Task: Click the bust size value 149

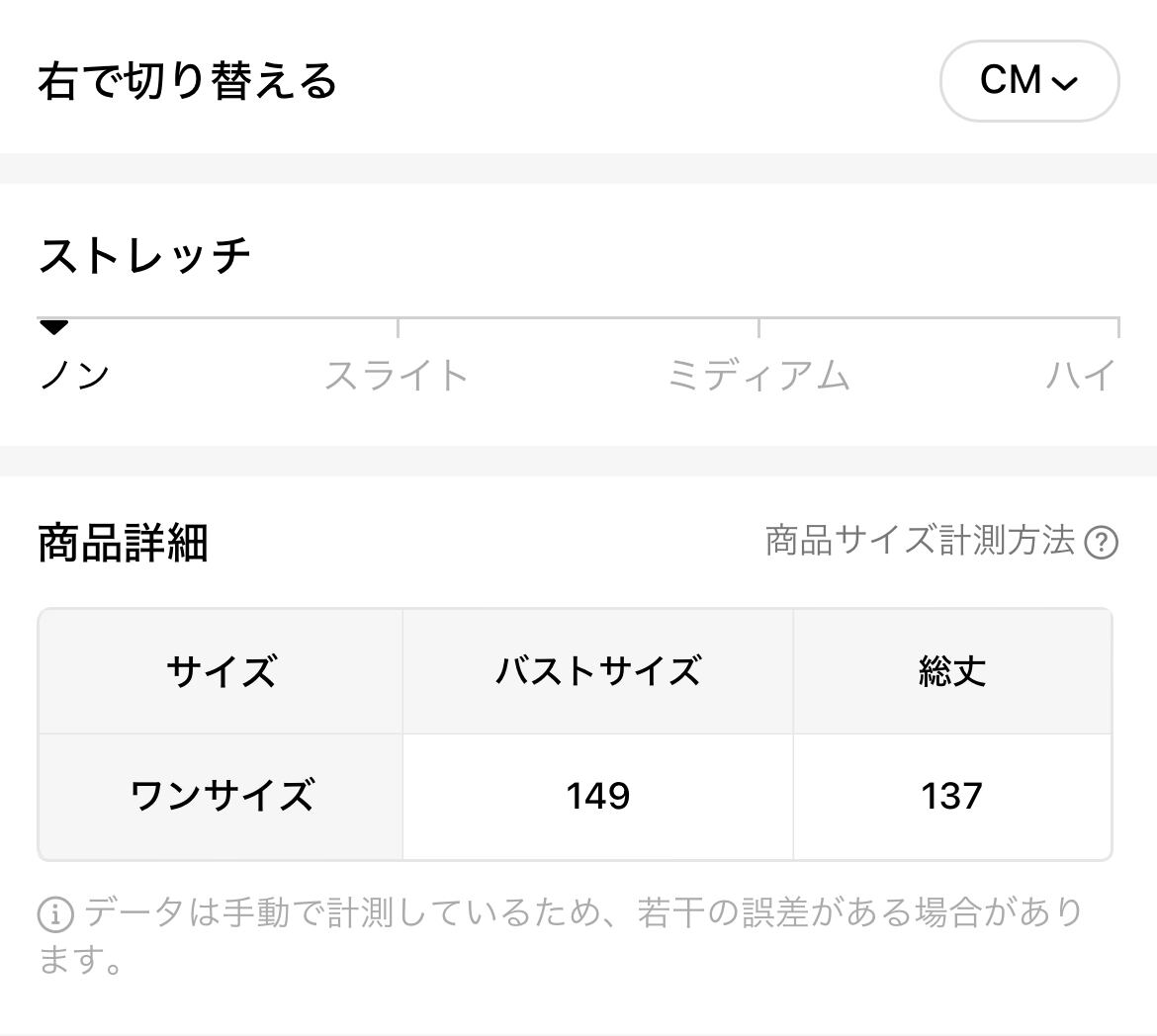Action: coord(597,796)
